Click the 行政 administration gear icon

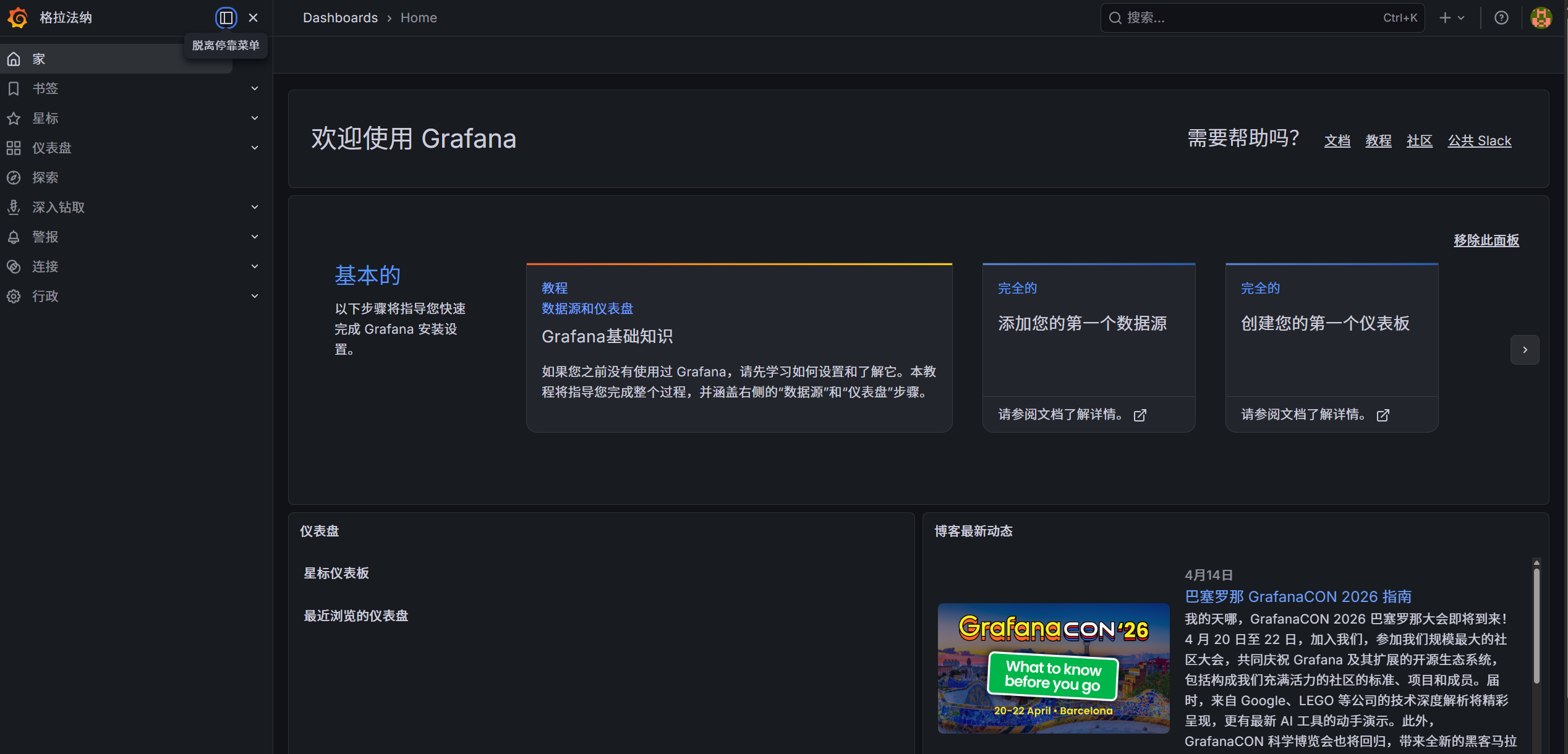coord(14,296)
